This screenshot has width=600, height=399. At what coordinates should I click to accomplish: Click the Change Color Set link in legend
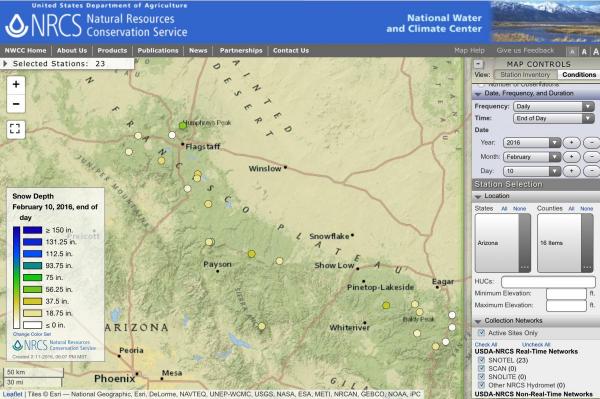point(32,334)
